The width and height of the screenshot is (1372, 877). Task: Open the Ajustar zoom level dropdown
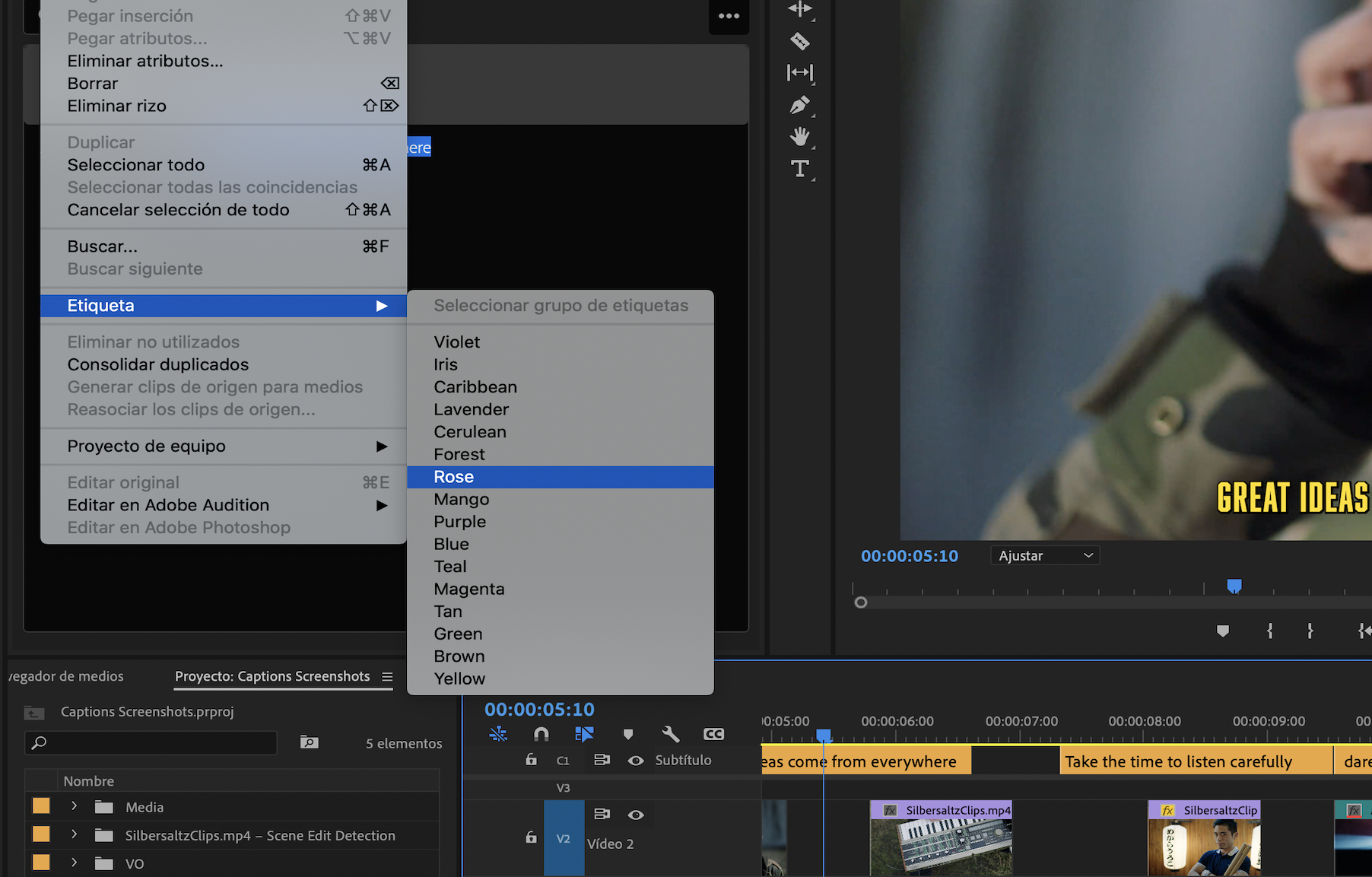(1045, 556)
